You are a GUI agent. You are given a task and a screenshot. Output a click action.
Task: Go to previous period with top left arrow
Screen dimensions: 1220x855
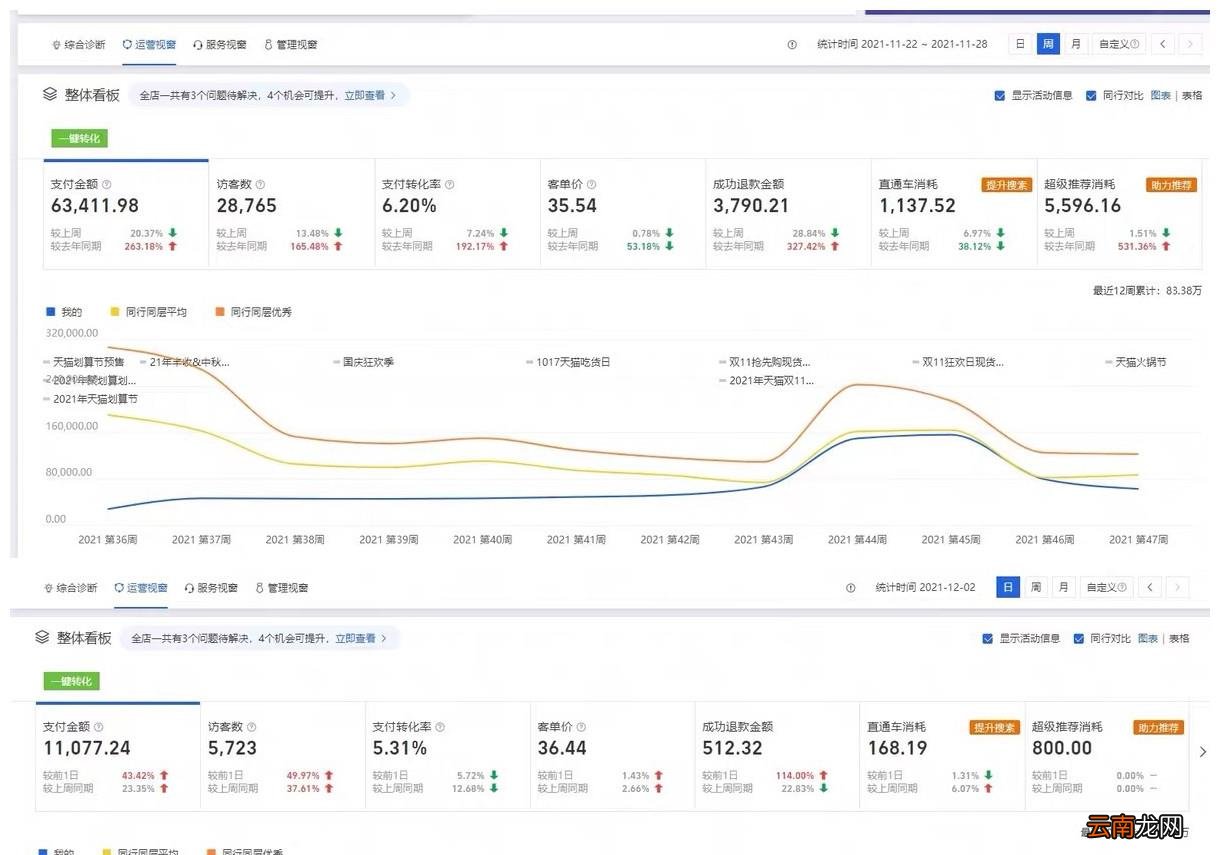click(x=1162, y=44)
